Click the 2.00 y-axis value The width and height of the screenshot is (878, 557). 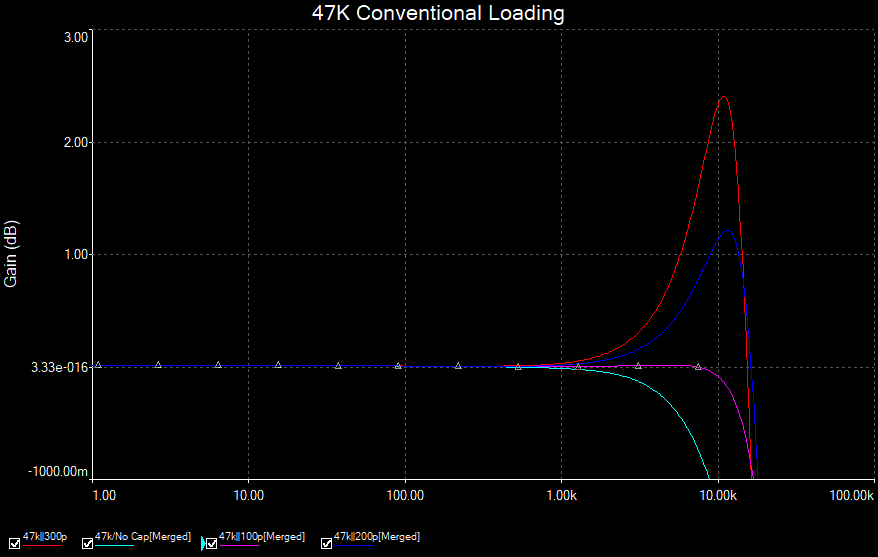coord(76,143)
